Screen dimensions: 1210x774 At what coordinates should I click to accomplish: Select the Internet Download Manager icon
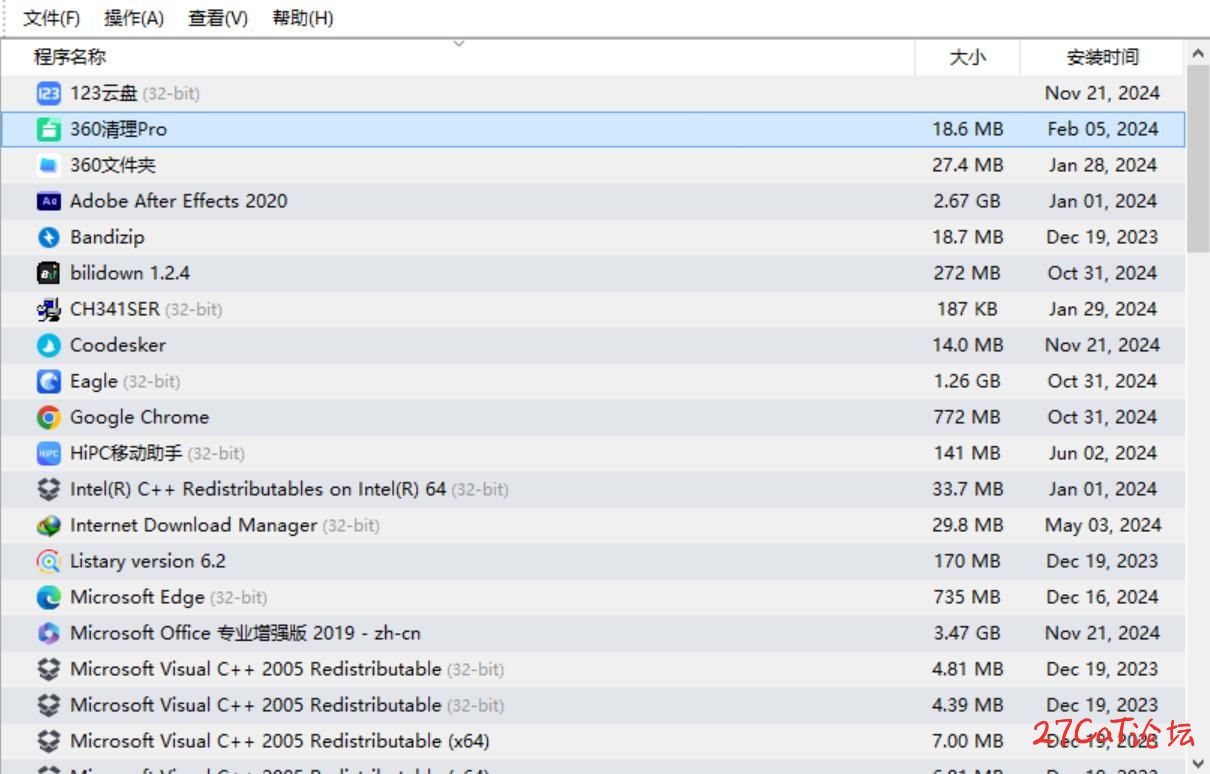click(x=48, y=525)
